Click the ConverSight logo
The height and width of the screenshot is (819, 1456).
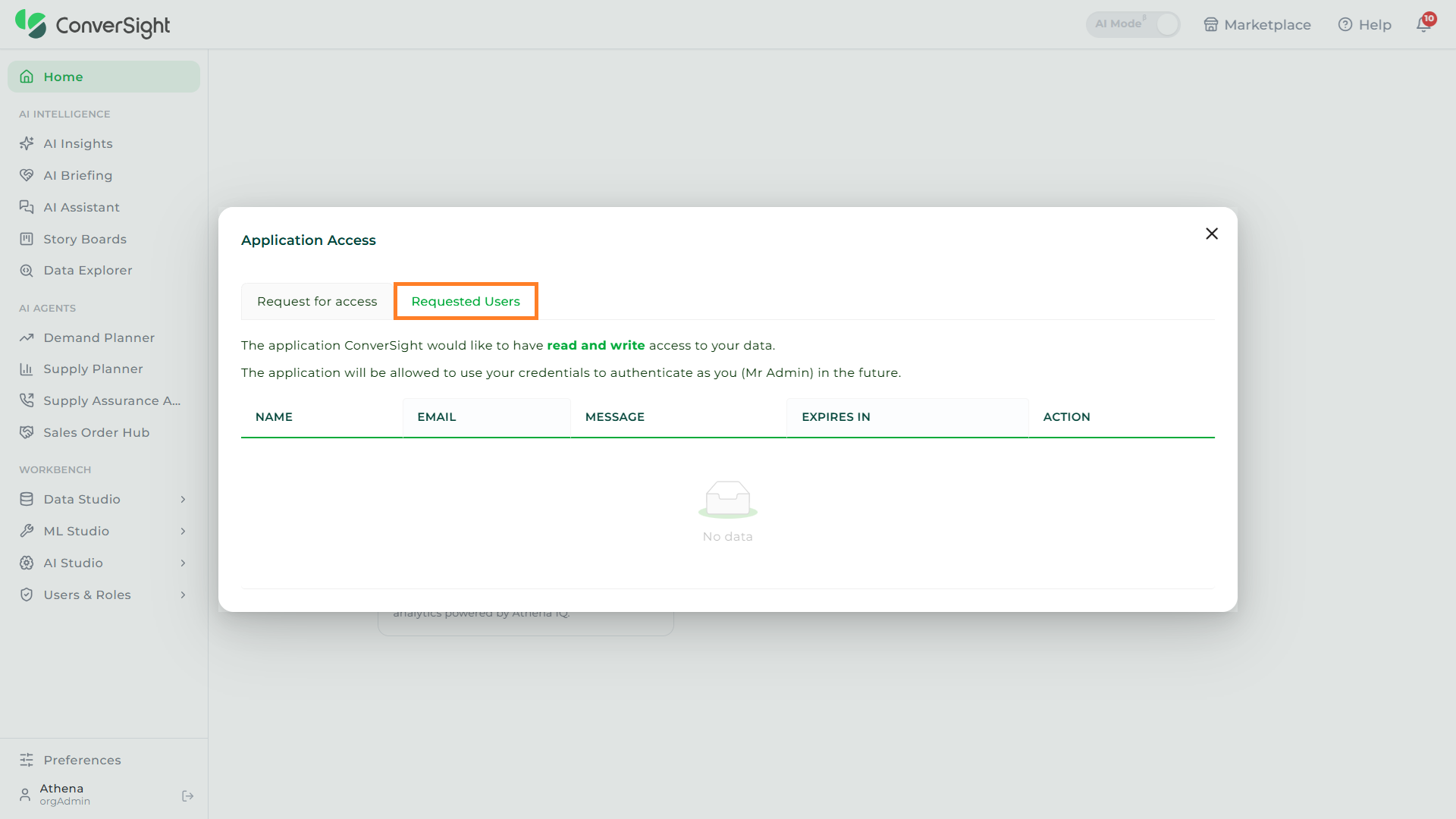point(93,24)
